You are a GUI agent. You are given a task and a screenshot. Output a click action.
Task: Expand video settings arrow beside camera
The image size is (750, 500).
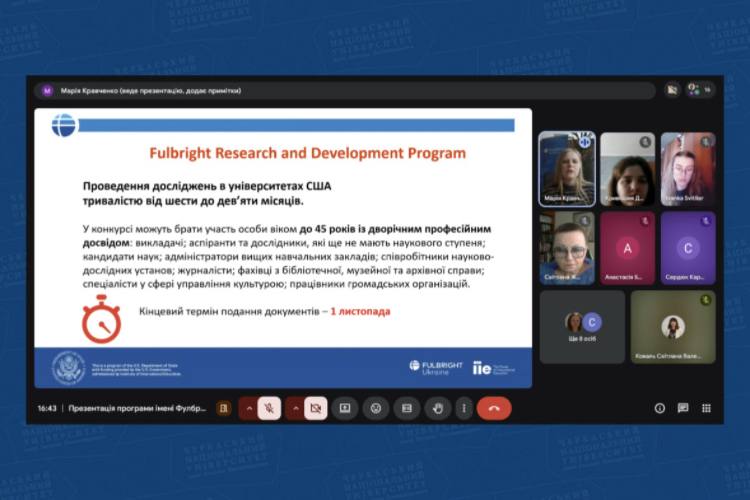pyautogui.click(x=296, y=408)
